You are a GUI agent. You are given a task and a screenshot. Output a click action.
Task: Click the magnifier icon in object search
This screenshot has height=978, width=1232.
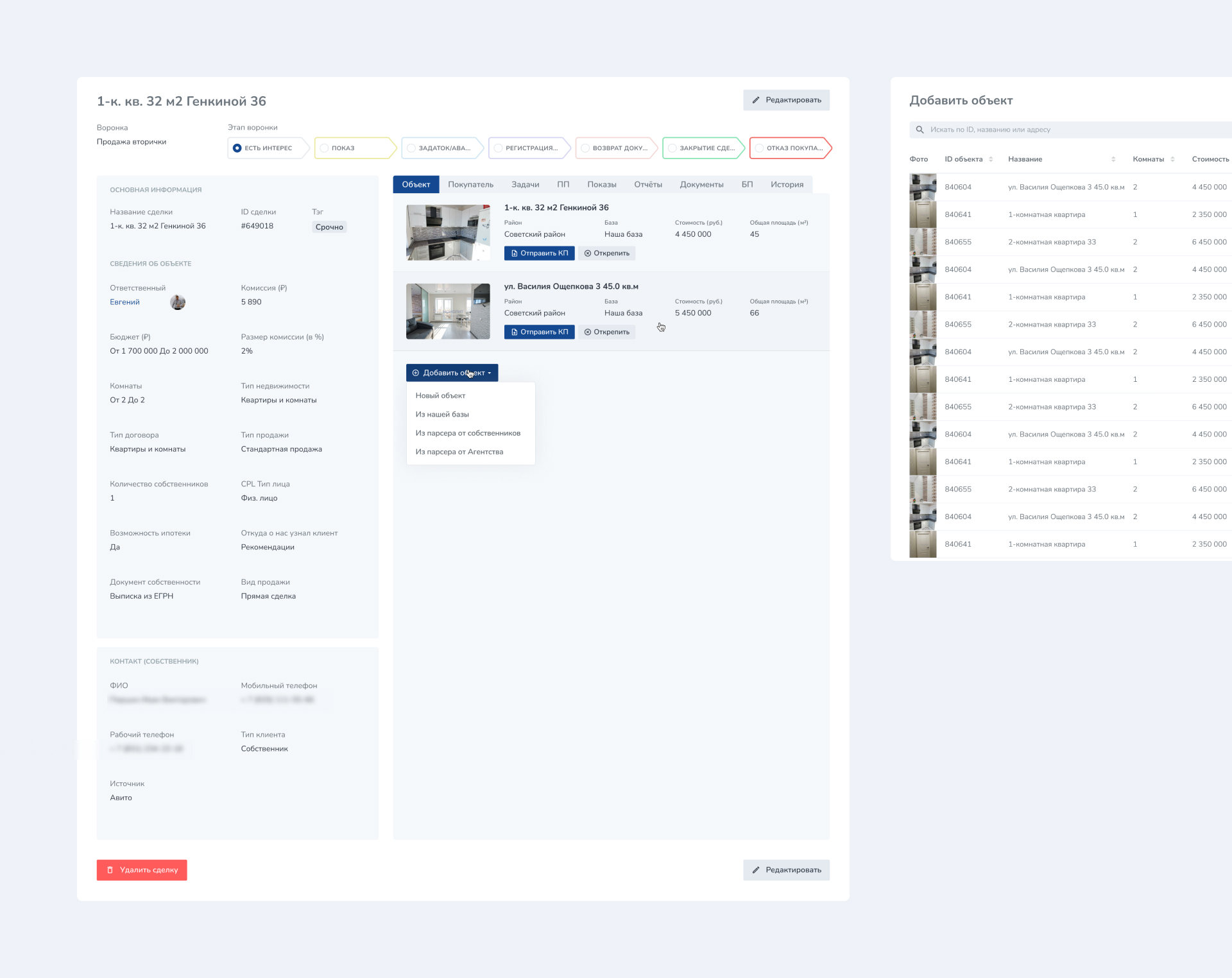click(x=920, y=130)
